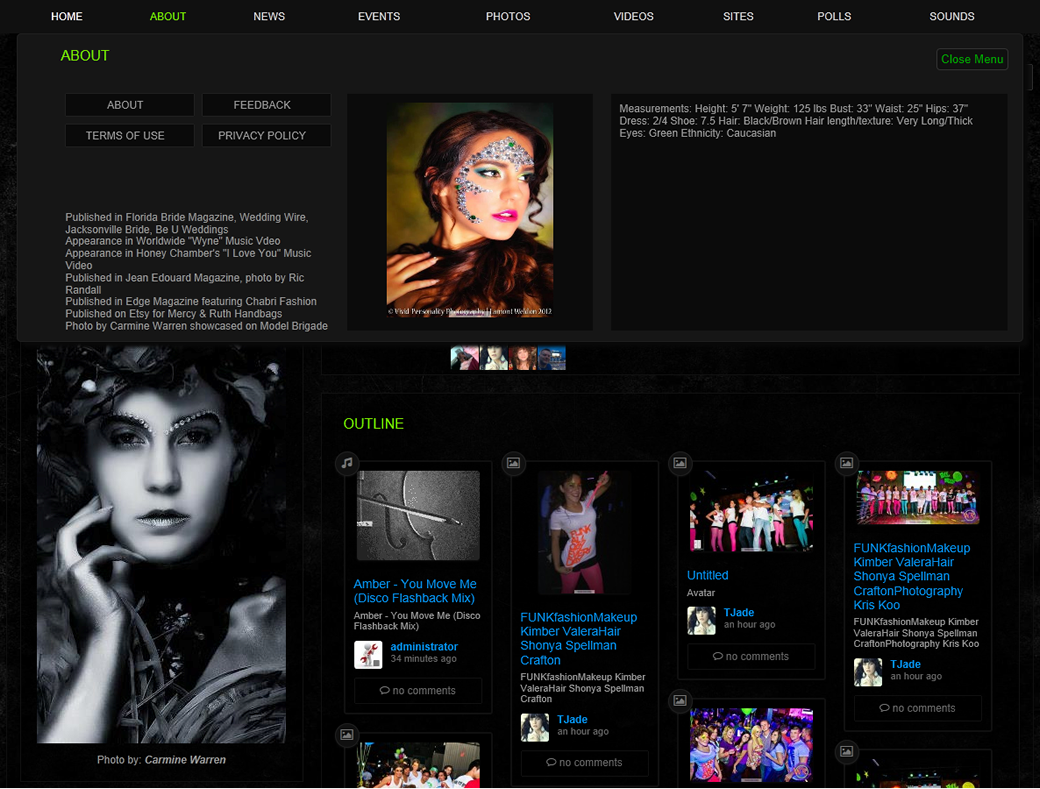Click administrator's wrench avatar icon
1040x789 pixels.
click(x=368, y=654)
